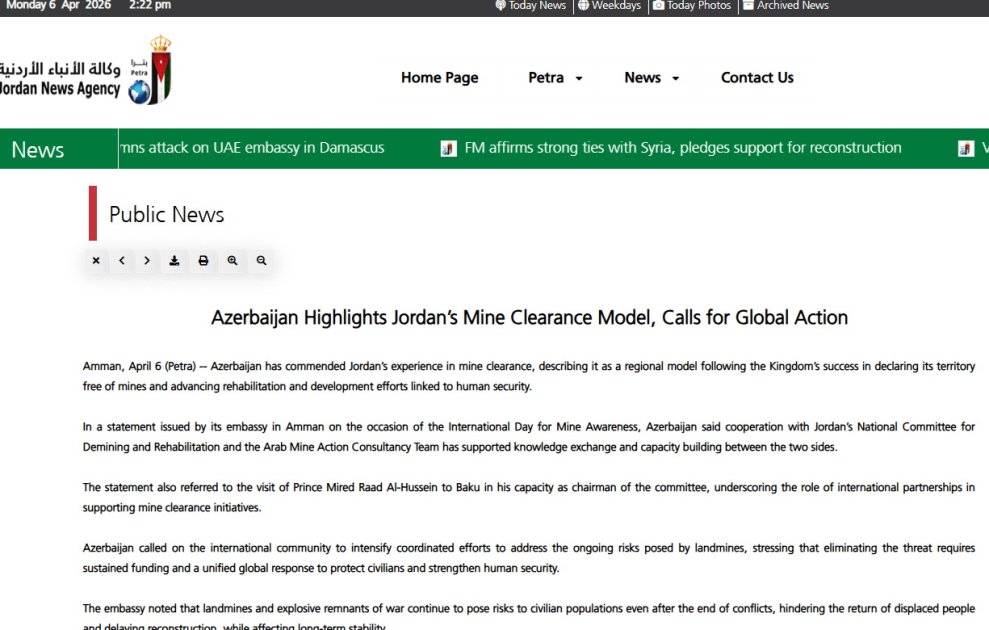Image resolution: width=989 pixels, height=630 pixels.
Task: Click the zoom in magnifier icon
Action: pos(232,261)
